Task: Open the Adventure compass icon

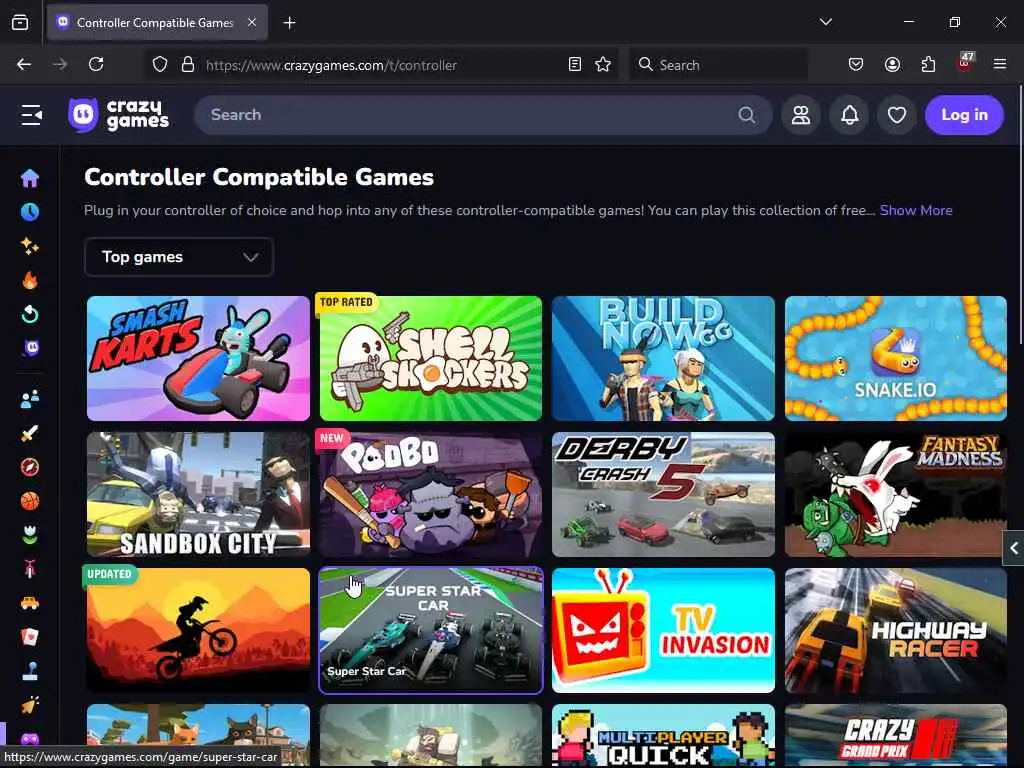Action: point(29,467)
